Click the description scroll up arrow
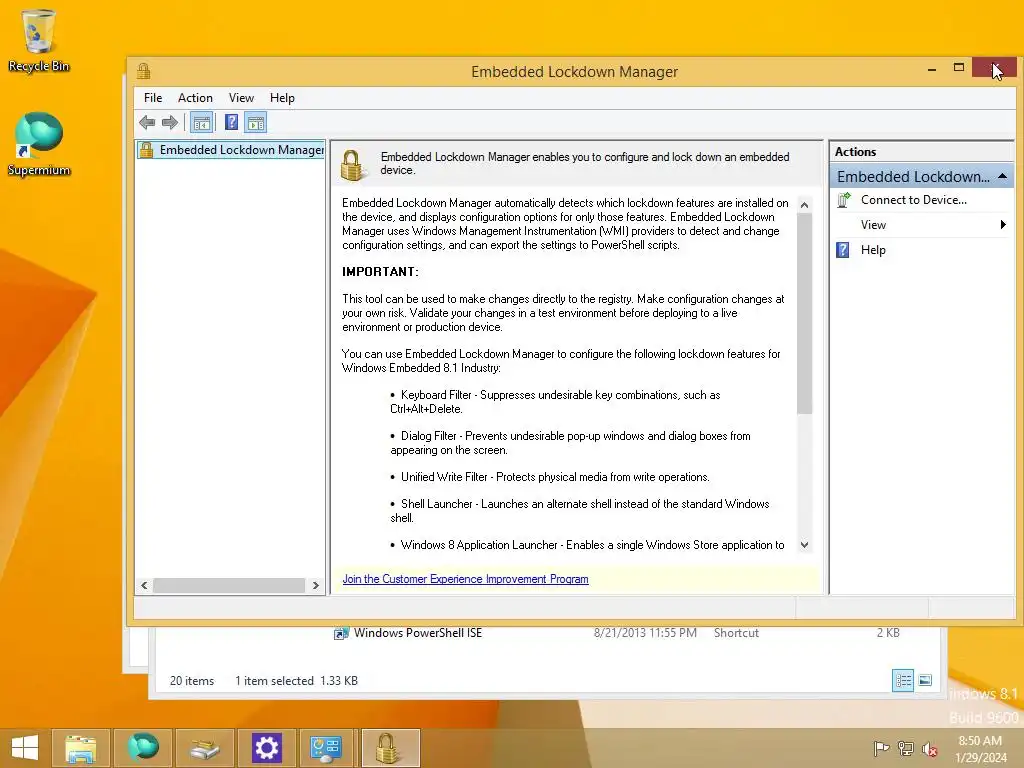This screenshot has width=1024, height=768. 805,204
